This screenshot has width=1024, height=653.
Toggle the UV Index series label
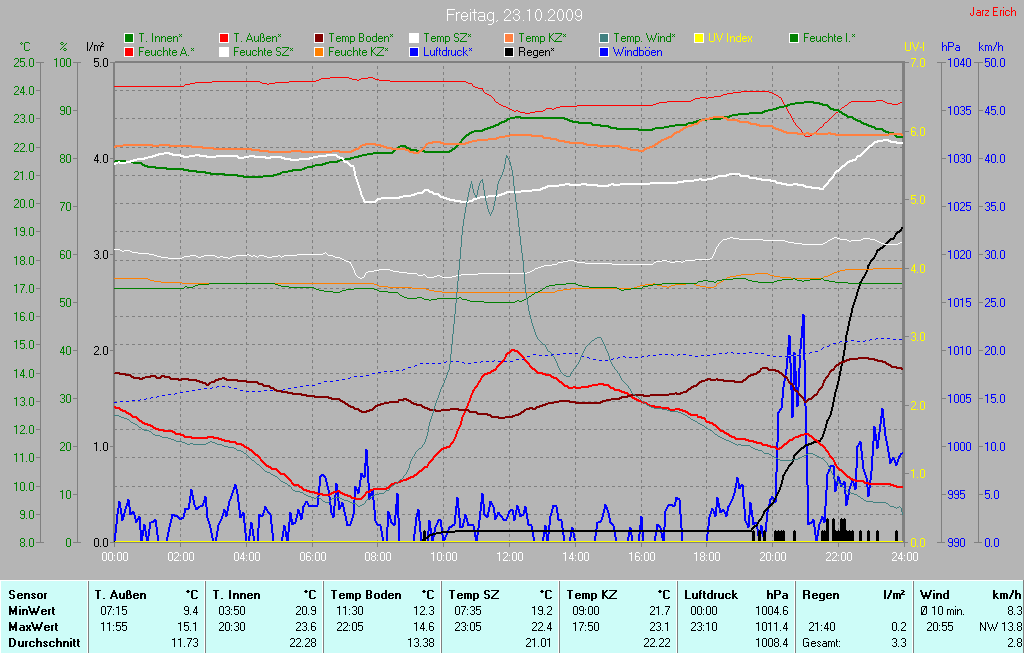[x=729, y=38]
